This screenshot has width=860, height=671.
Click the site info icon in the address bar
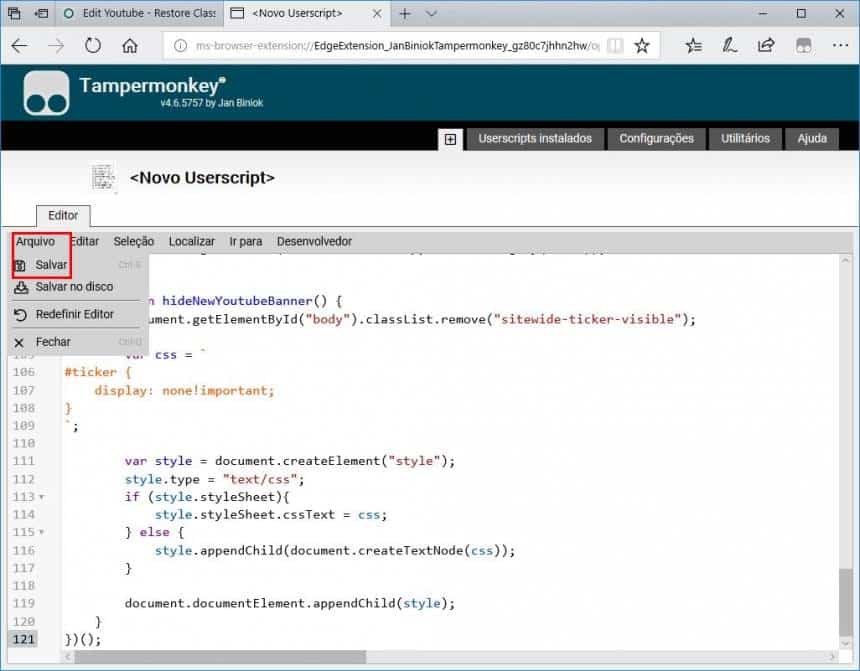180,46
